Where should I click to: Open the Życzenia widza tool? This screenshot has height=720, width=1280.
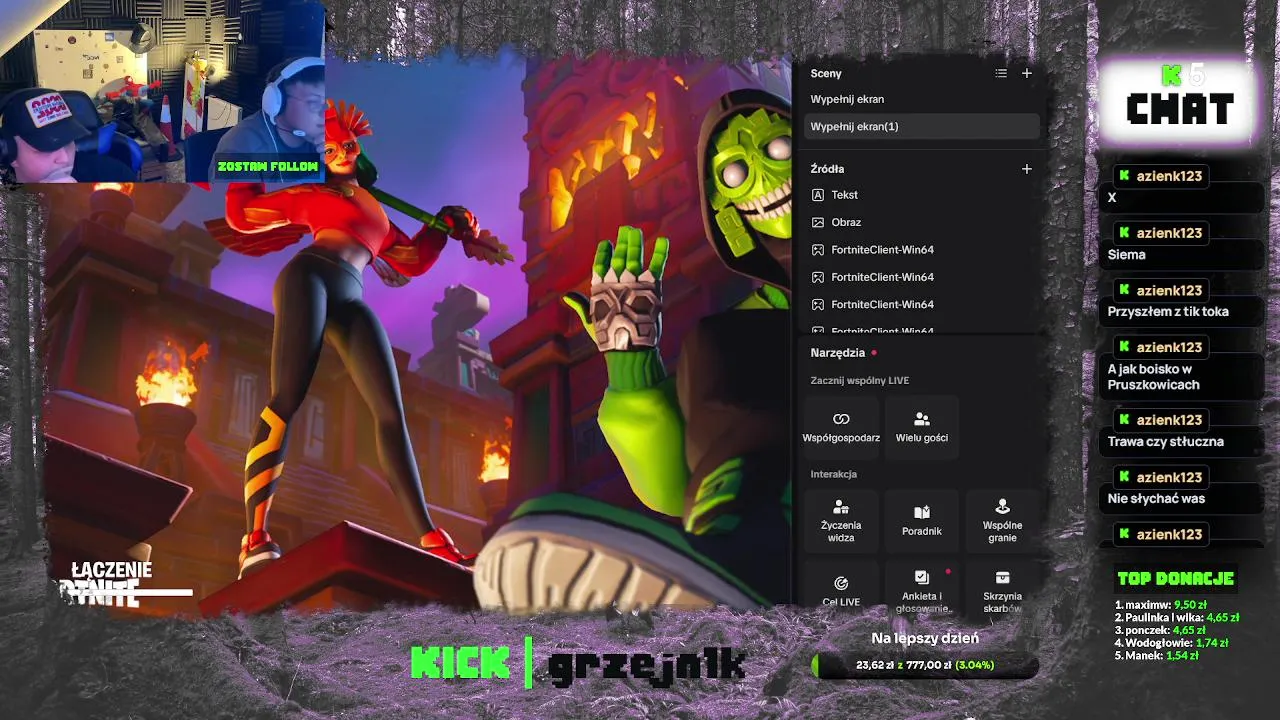tap(841, 520)
